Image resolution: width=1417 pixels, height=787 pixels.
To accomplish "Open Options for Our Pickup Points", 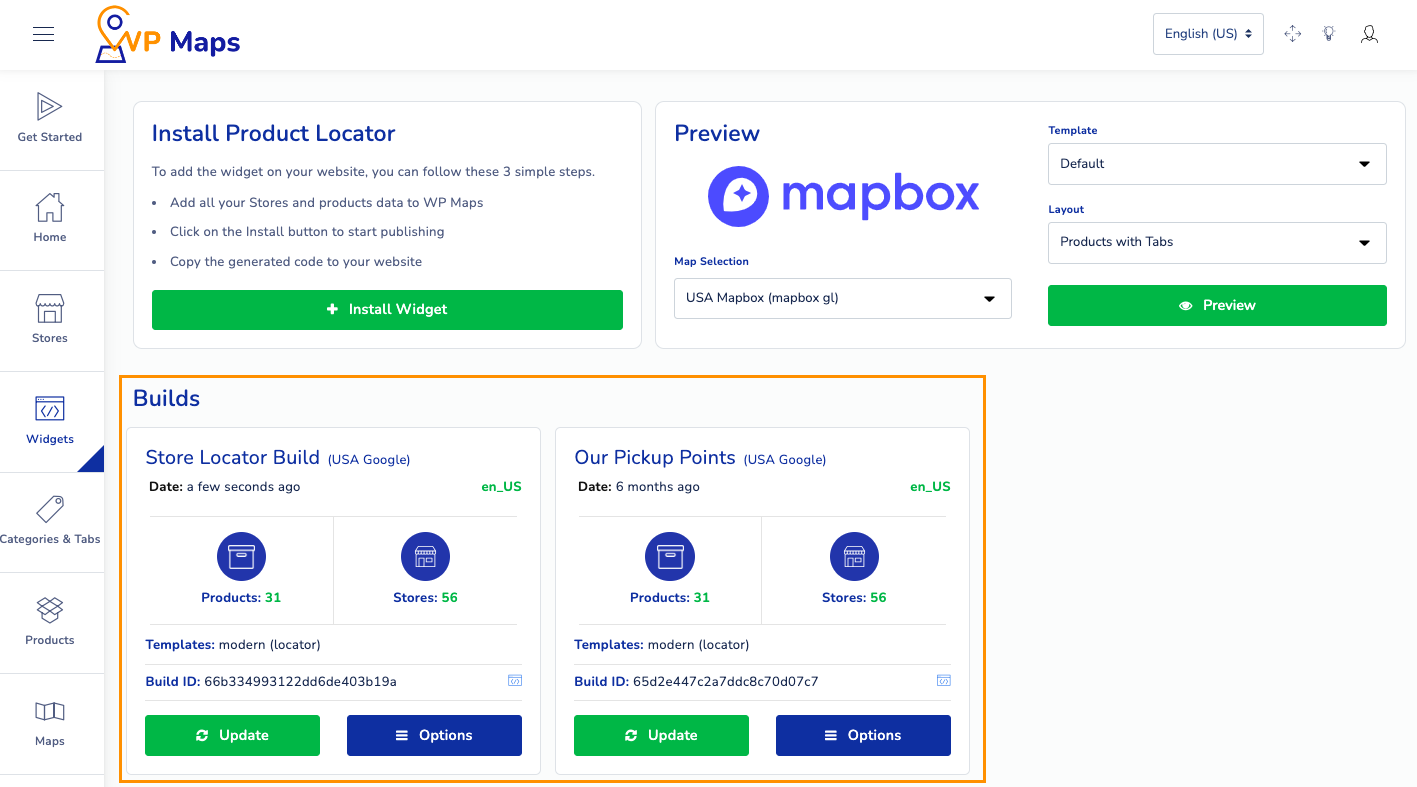I will 863,735.
